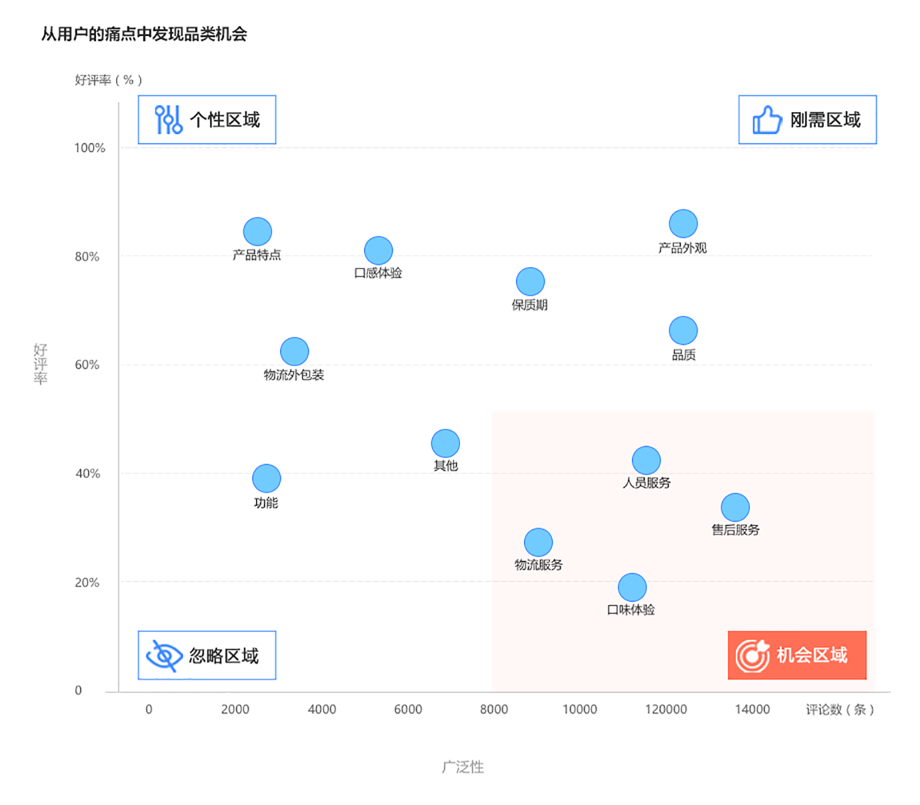
Task: Click the 刚需区域 label text
Action: 825,120
